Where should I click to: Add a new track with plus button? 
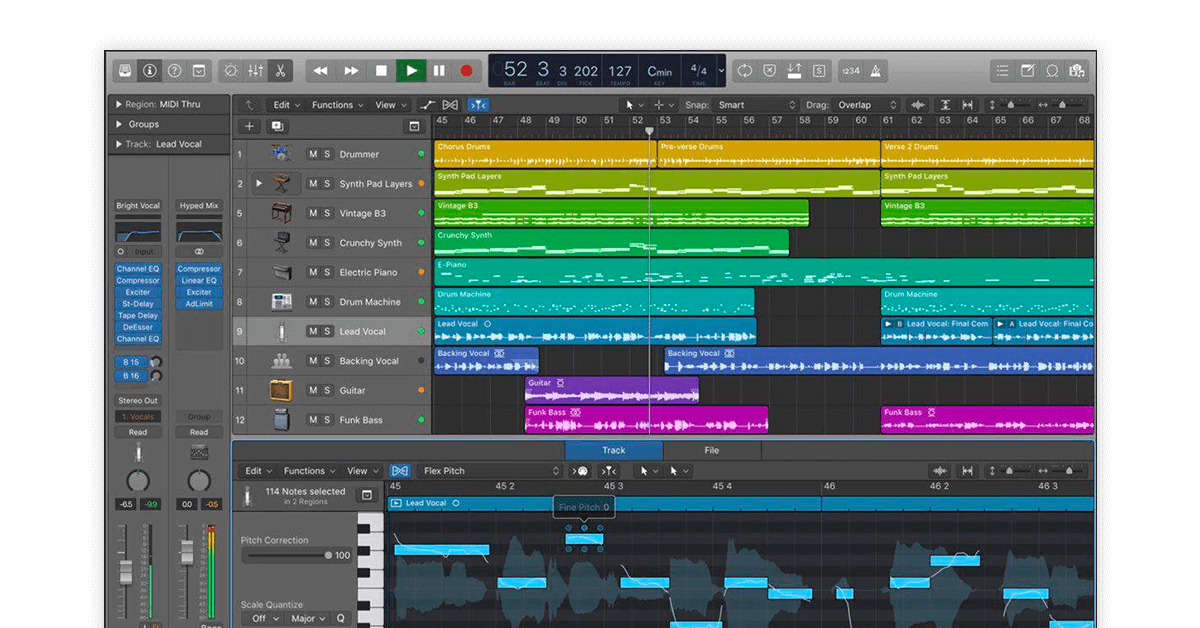pyautogui.click(x=249, y=127)
